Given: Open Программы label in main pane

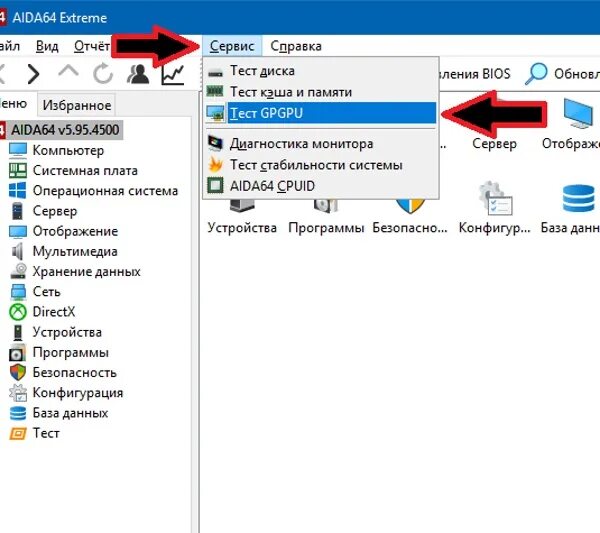Looking at the screenshot, I should 326,228.
